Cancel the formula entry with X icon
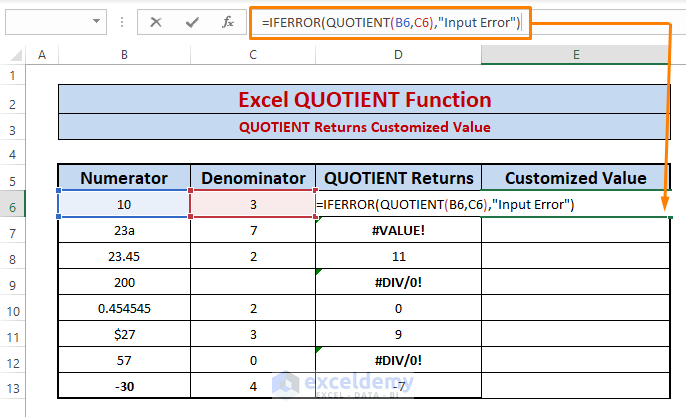 click(x=155, y=22)
